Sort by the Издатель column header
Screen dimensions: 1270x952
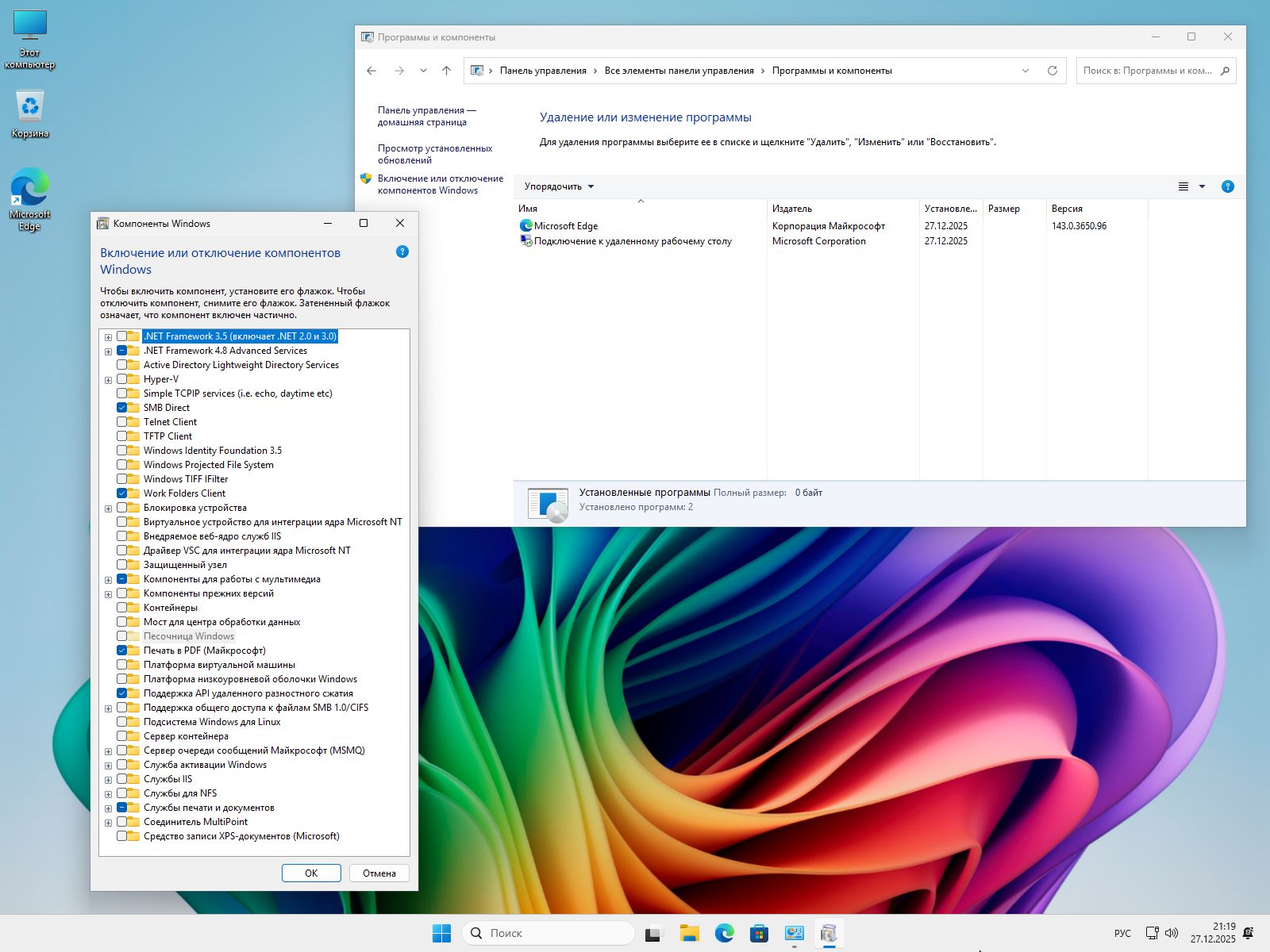pos(792,209)
